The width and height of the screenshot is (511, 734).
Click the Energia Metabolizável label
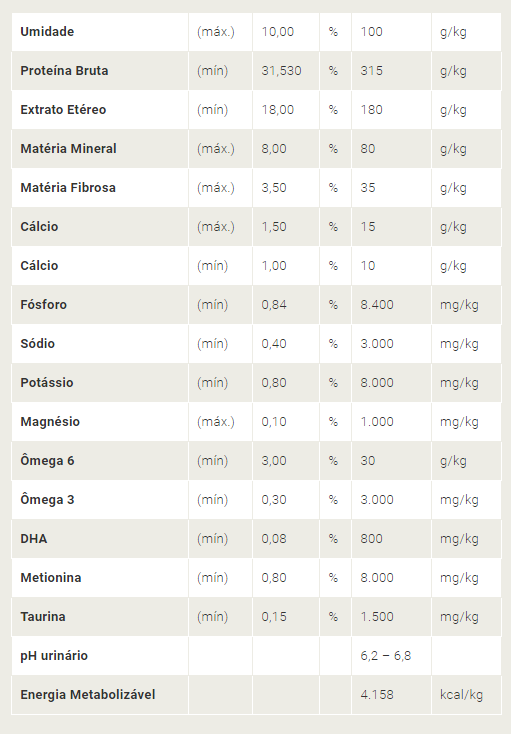click(88, 695)
